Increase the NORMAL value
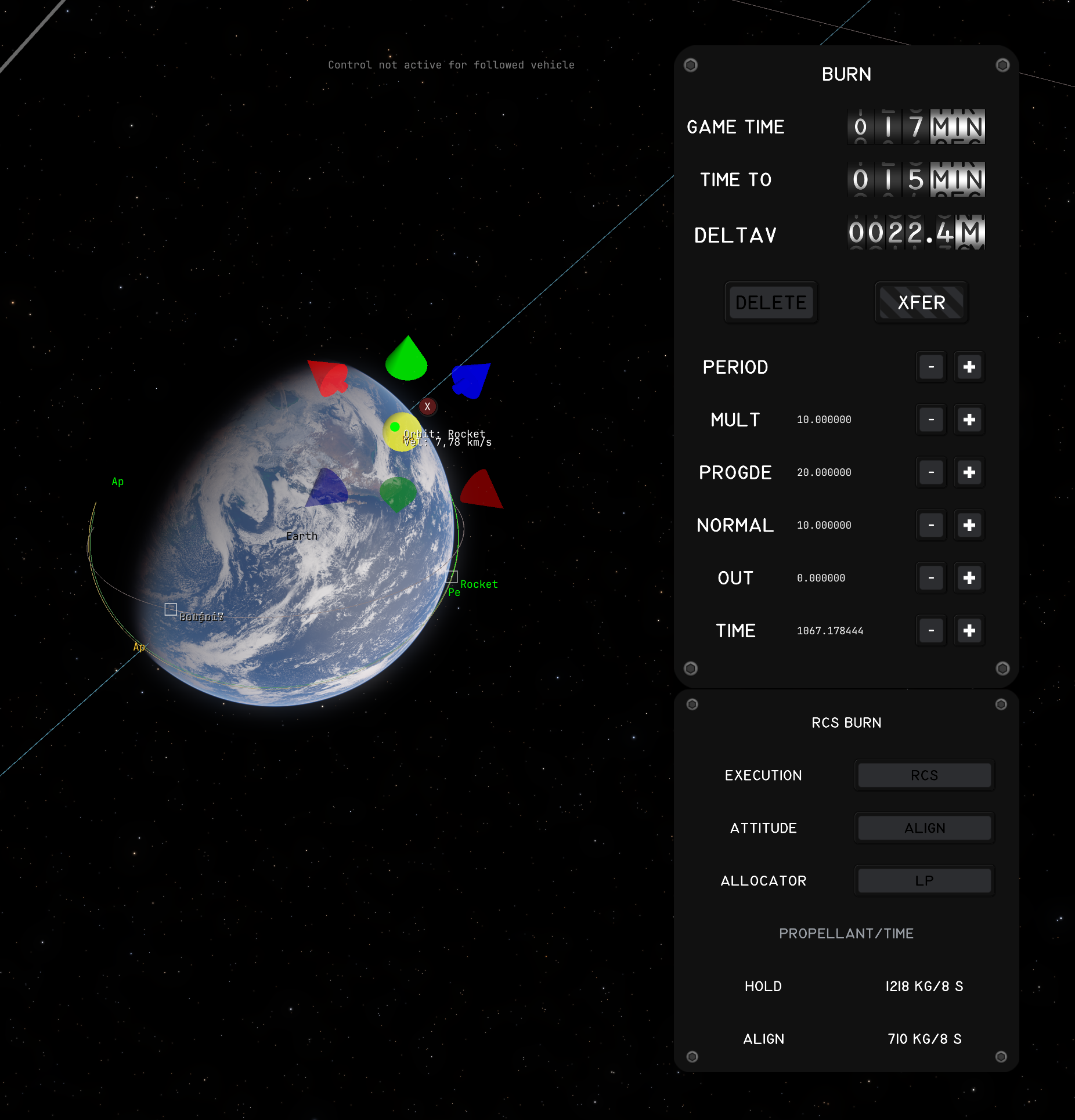 point(969,525)
